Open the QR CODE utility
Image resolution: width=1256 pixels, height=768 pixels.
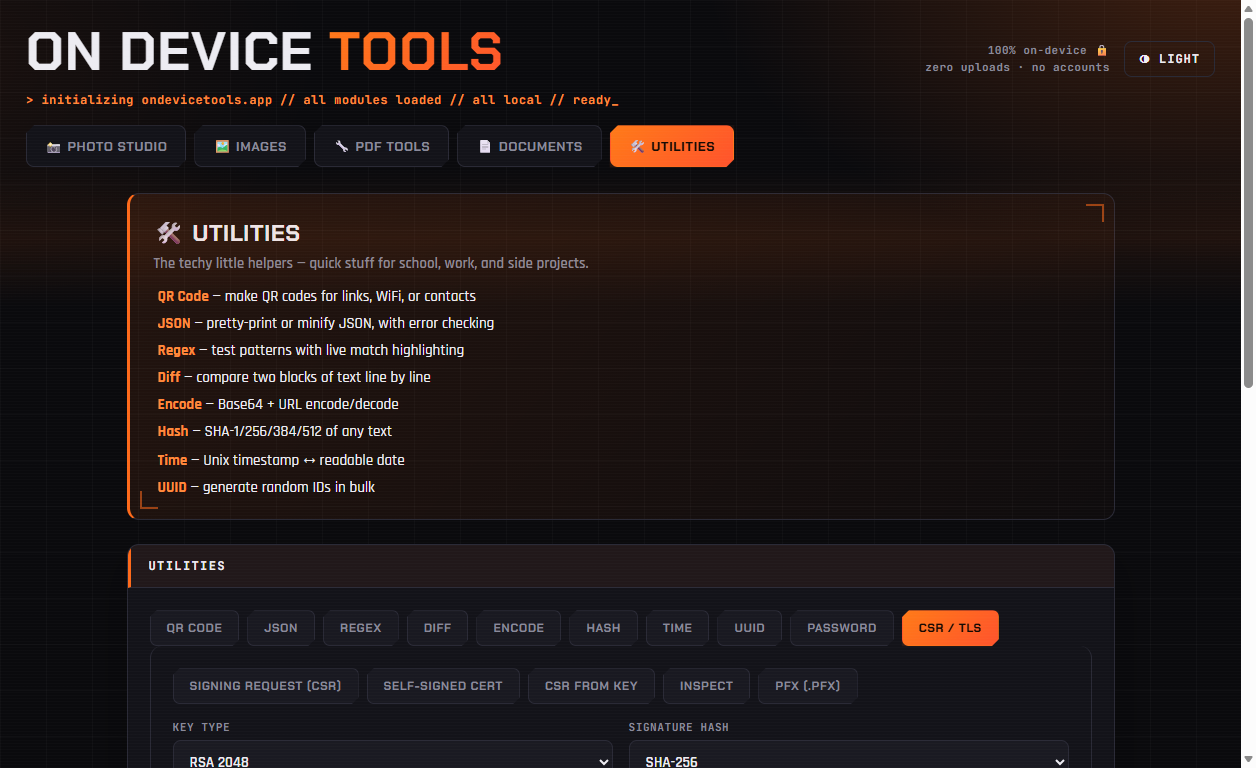point(194,628)
